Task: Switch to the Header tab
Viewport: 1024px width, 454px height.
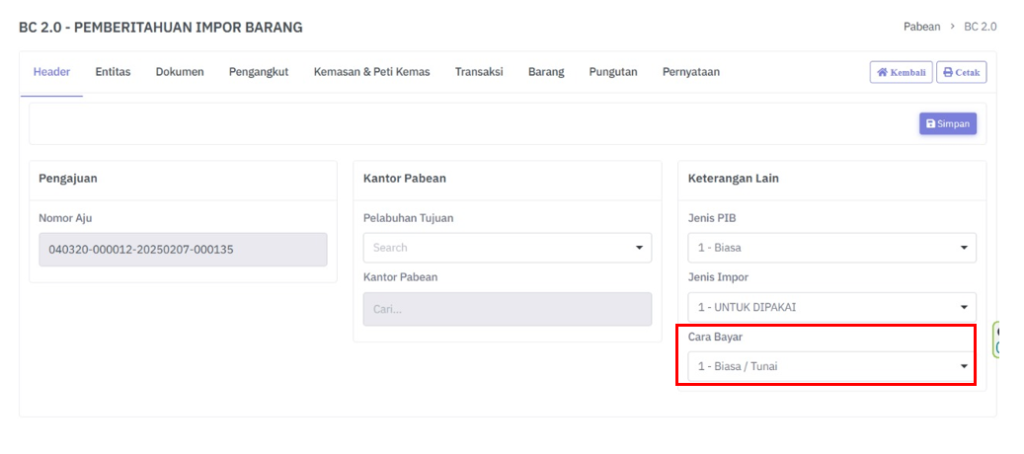Action: click(51, 72)
